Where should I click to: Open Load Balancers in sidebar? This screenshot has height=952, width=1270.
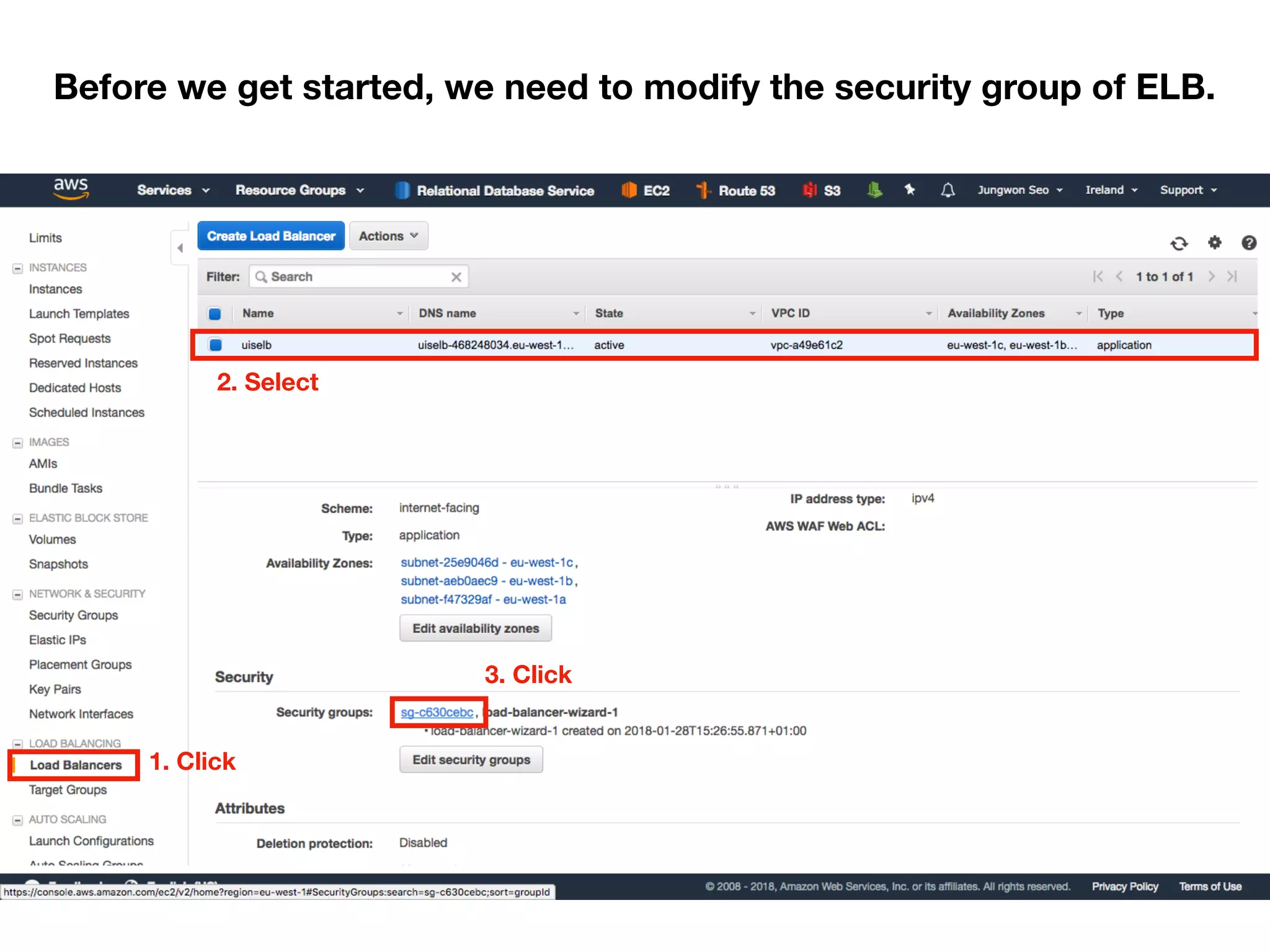click(76, 765)
